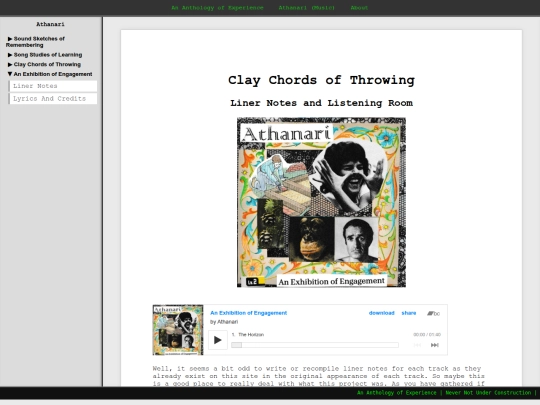Click track name '1. The Horizon' in player
540x405 pixels.
click(248, 335)
